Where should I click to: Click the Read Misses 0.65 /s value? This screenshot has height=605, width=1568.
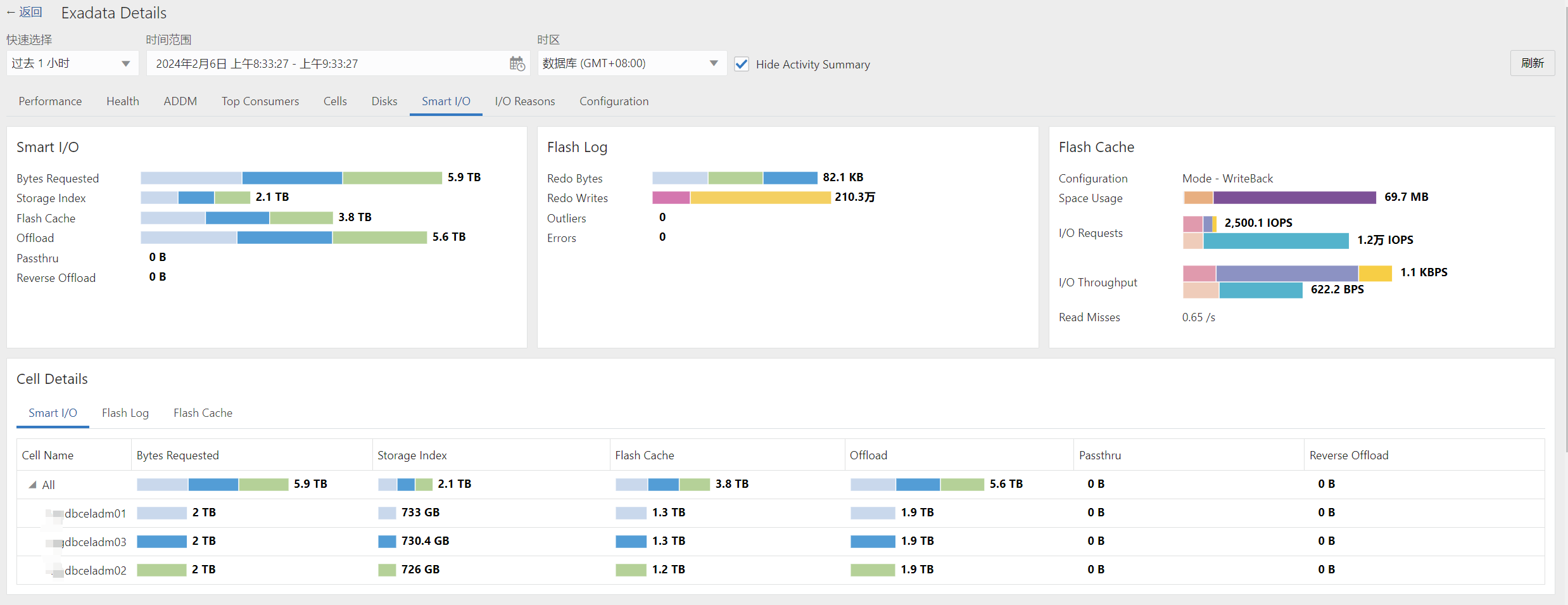point(1199,317)
